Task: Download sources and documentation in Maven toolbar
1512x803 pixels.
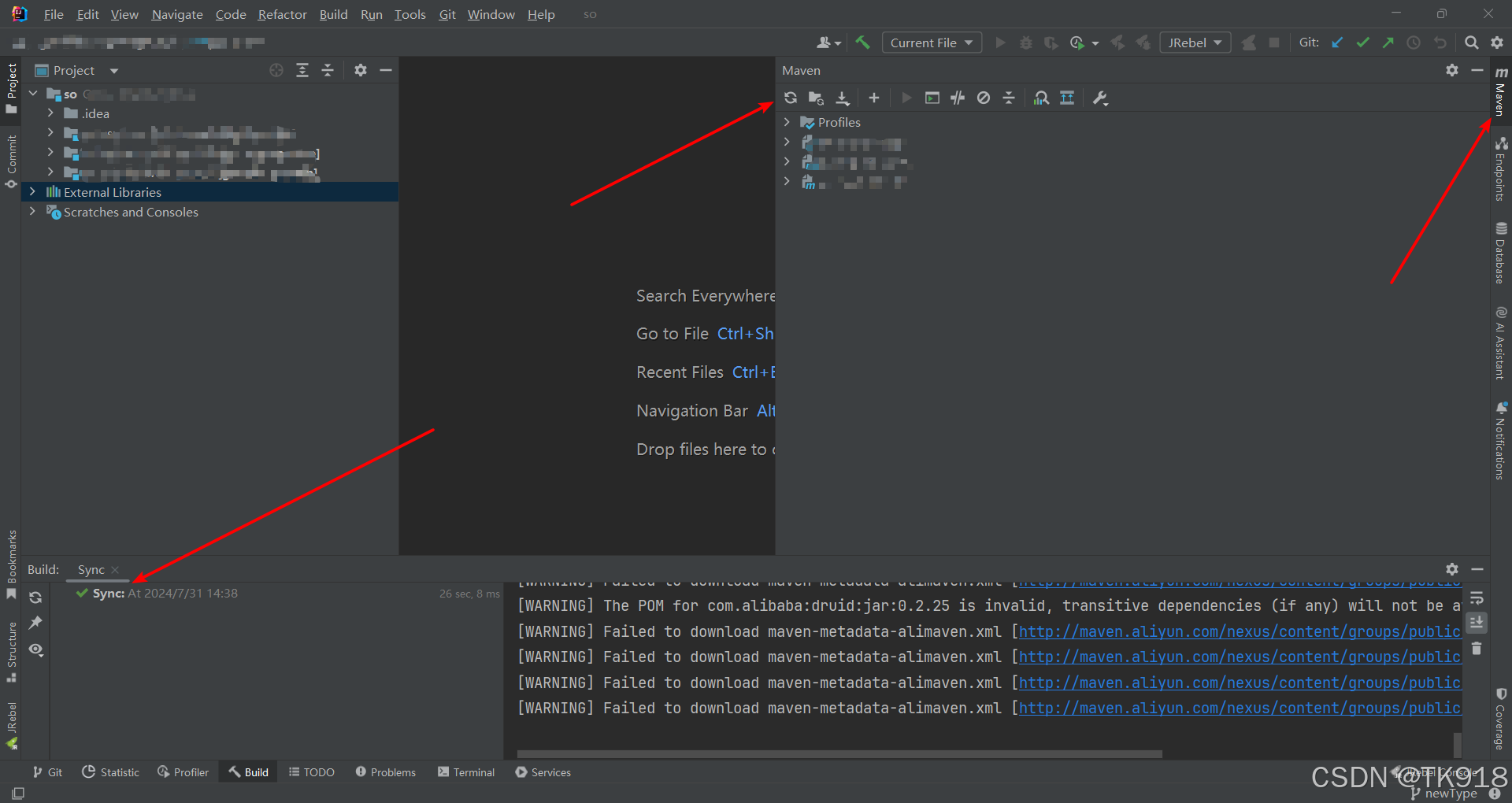Action: 843,98
